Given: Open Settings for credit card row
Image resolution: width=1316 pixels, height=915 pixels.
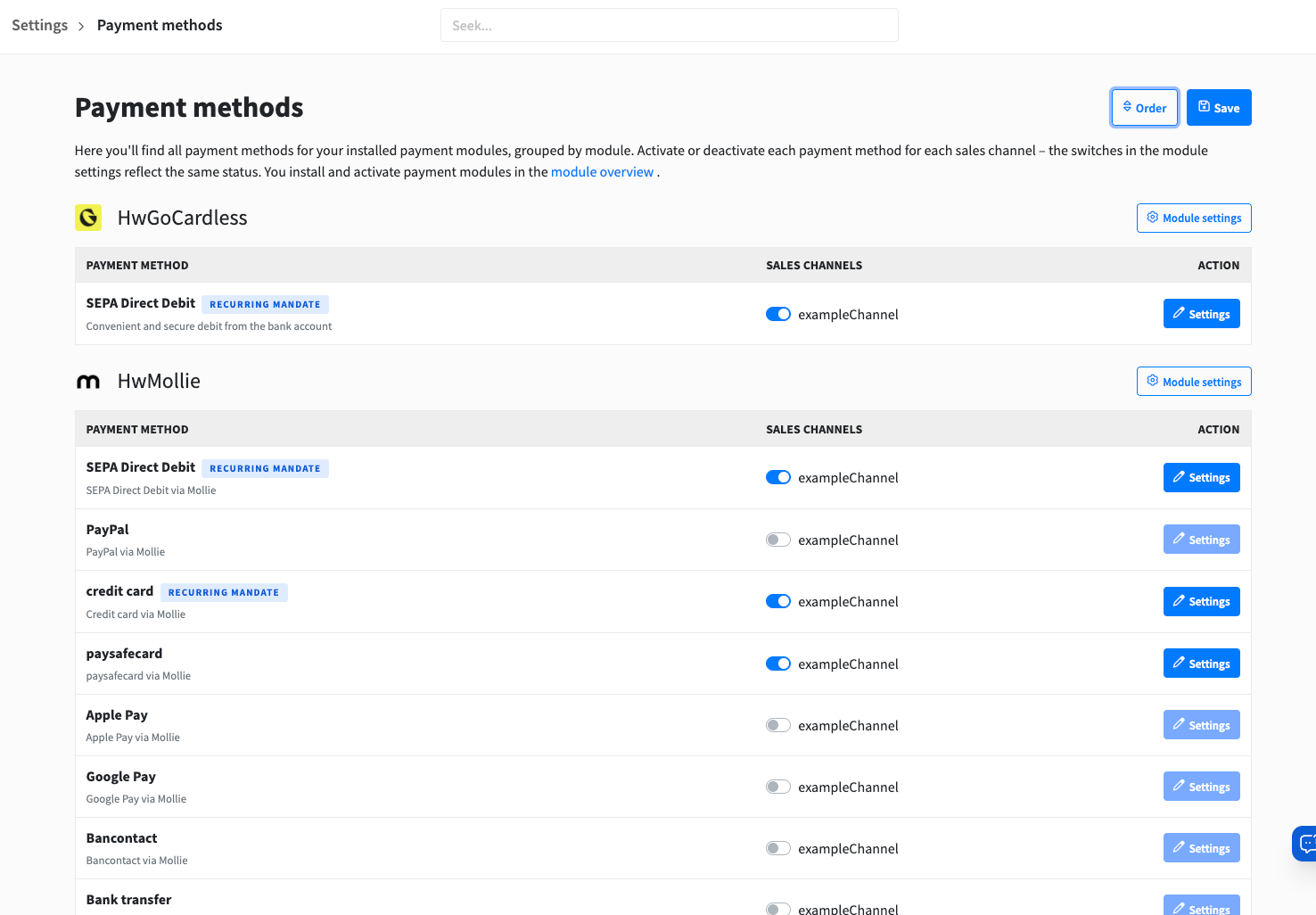Looking at the screenshot, I should [x=1201, y=601].
